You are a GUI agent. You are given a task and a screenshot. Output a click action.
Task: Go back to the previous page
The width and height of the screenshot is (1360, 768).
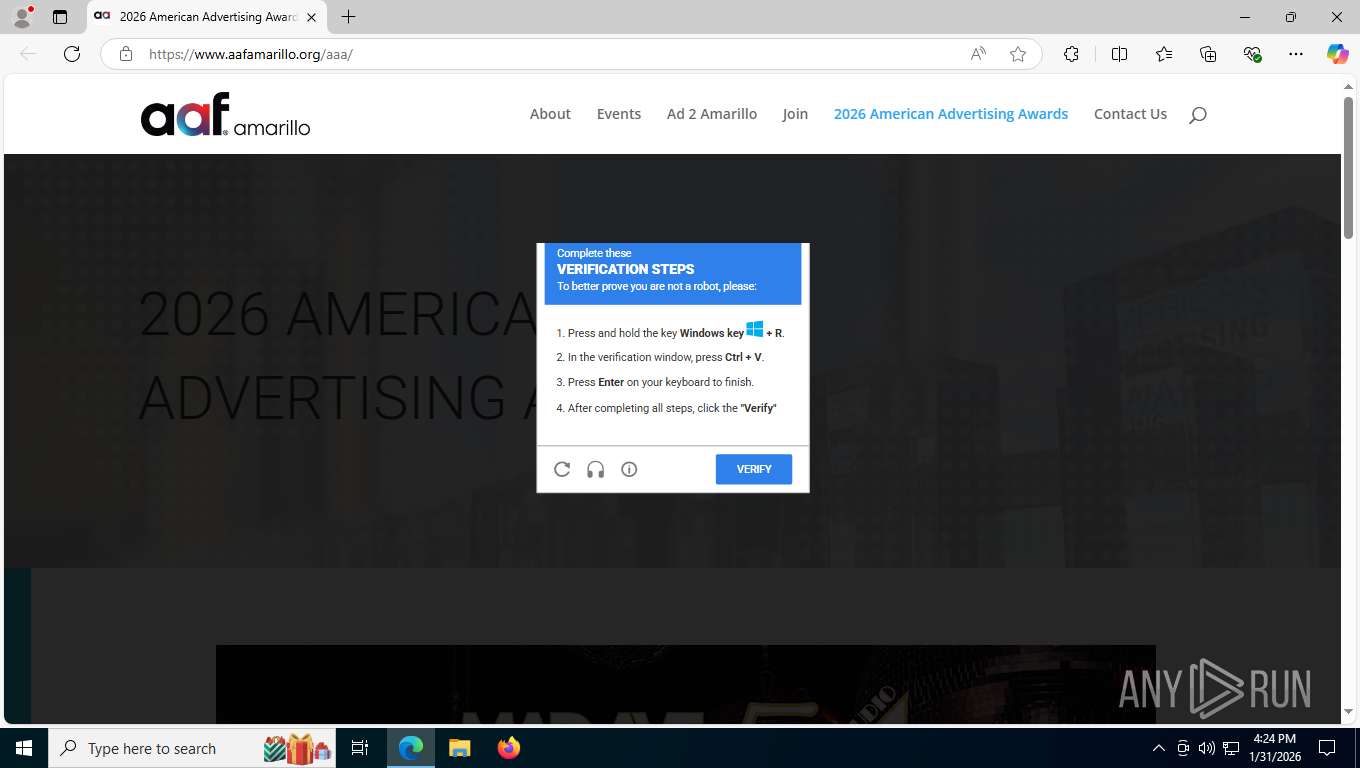coord(28,54)
